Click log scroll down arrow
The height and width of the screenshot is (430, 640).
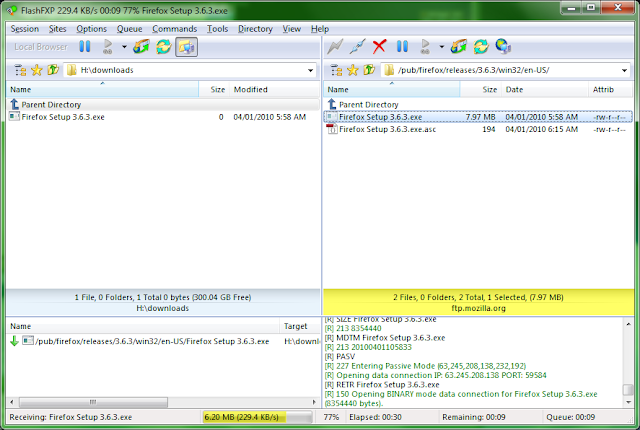click(628, 402)
